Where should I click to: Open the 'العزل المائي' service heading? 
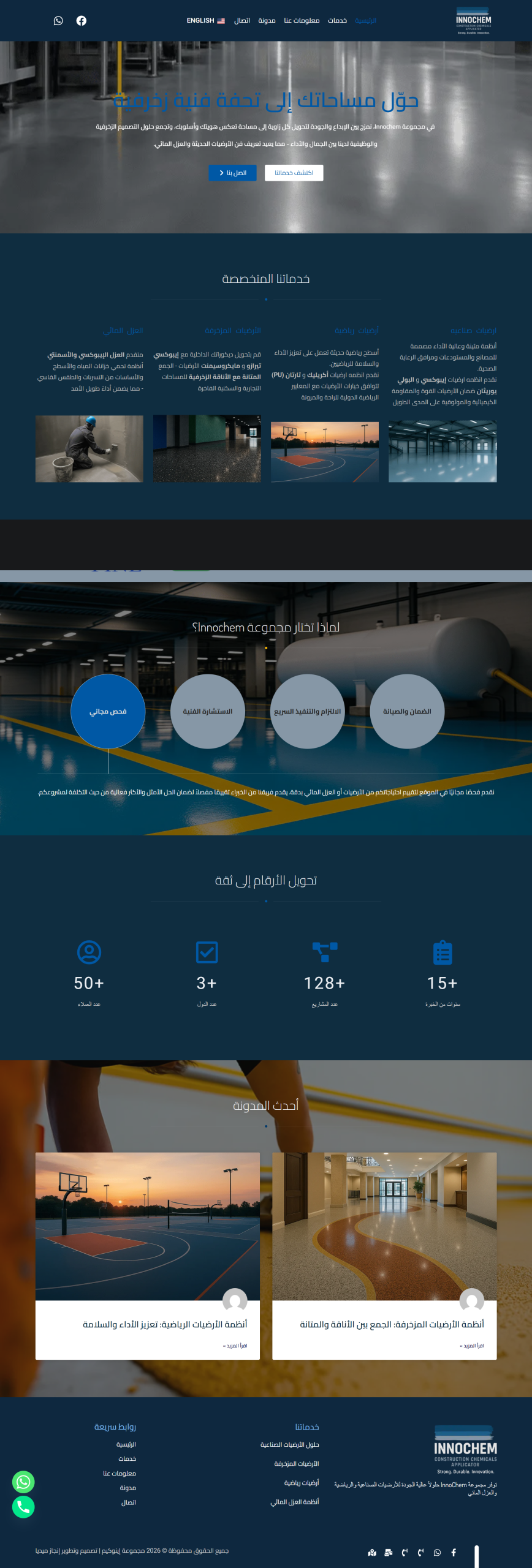coord(123,331)
